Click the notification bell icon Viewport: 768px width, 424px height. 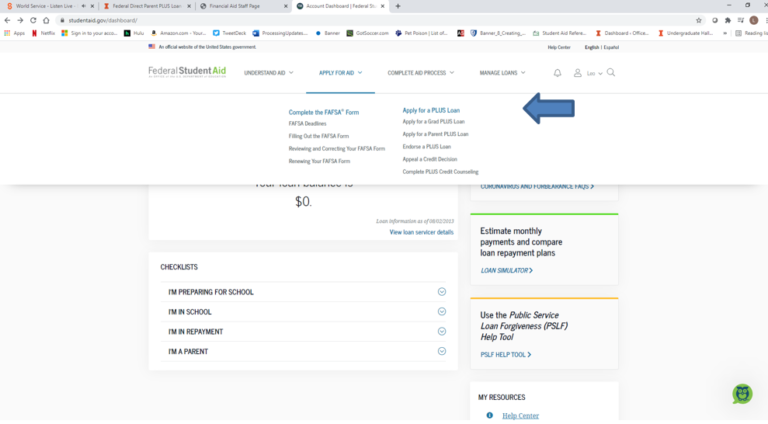coord(557,73)
